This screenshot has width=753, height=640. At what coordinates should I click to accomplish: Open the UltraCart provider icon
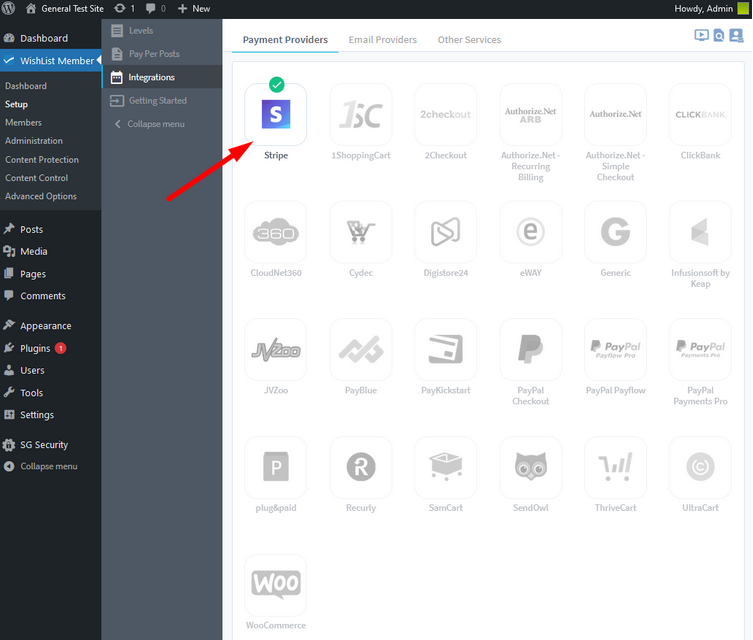click(700, 468)
